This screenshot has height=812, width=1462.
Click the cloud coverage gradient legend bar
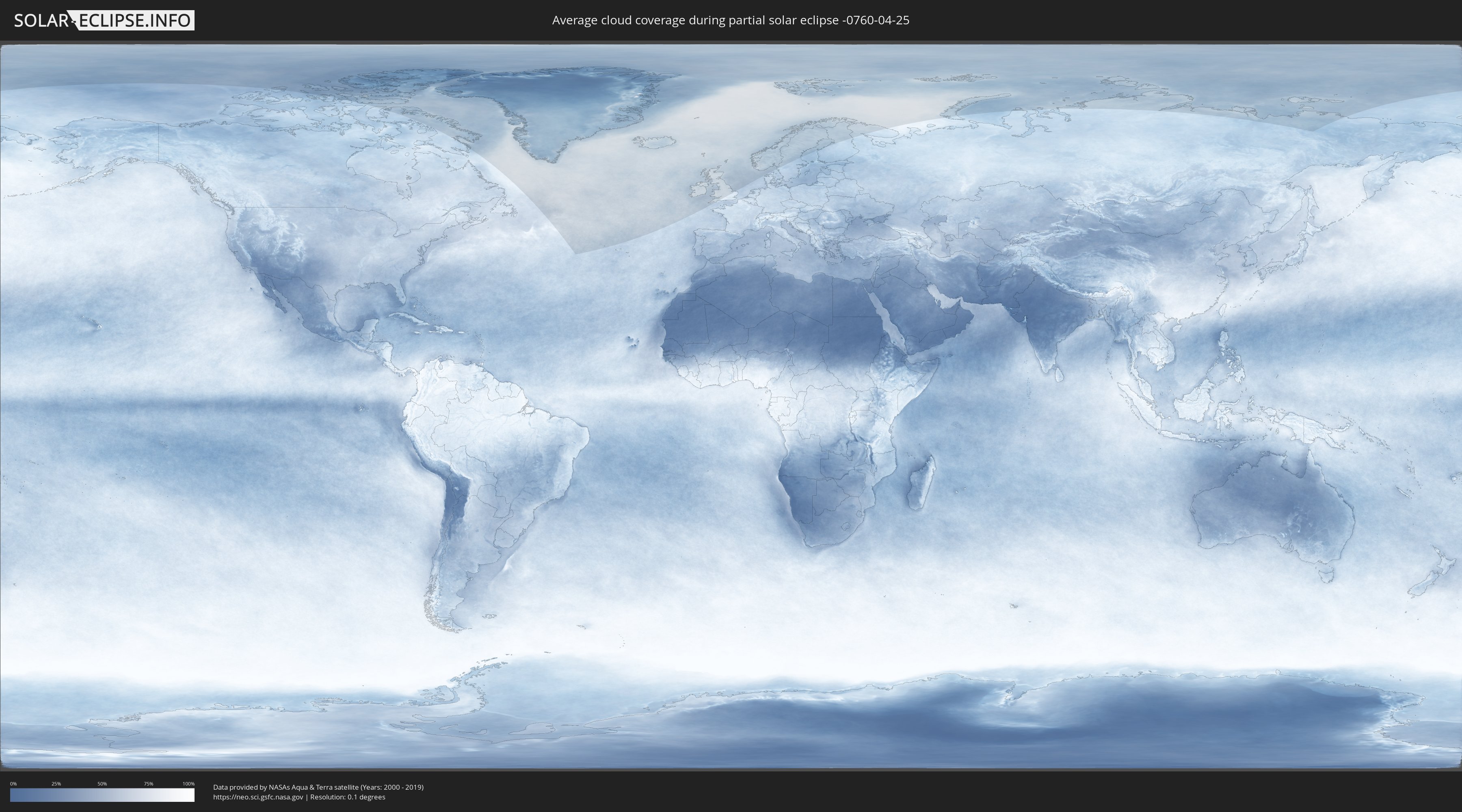pyautogui.click(x=102, y=795)
